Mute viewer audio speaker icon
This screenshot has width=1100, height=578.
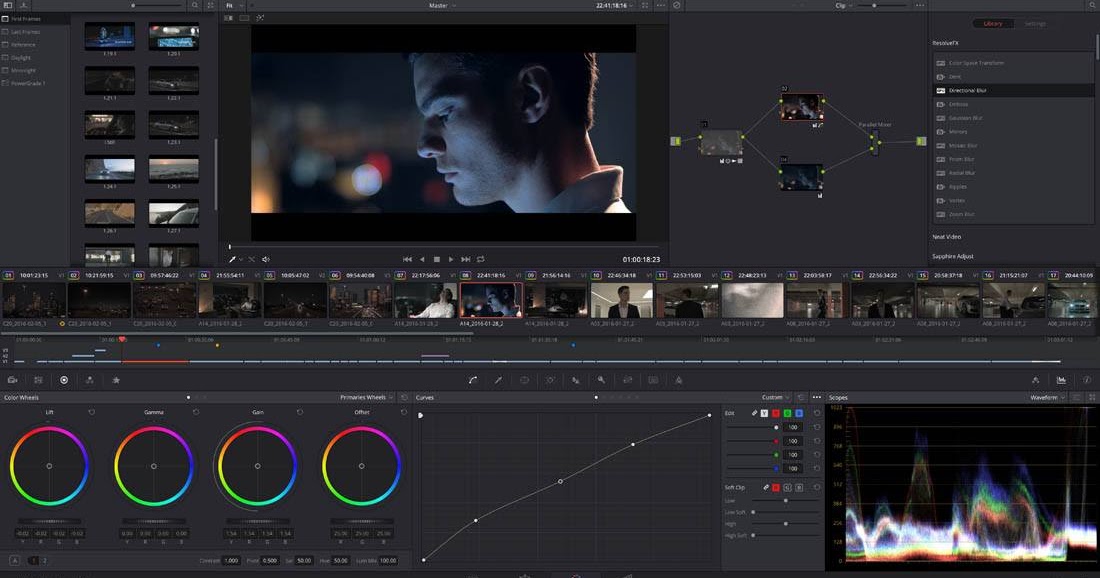[266, 259]
